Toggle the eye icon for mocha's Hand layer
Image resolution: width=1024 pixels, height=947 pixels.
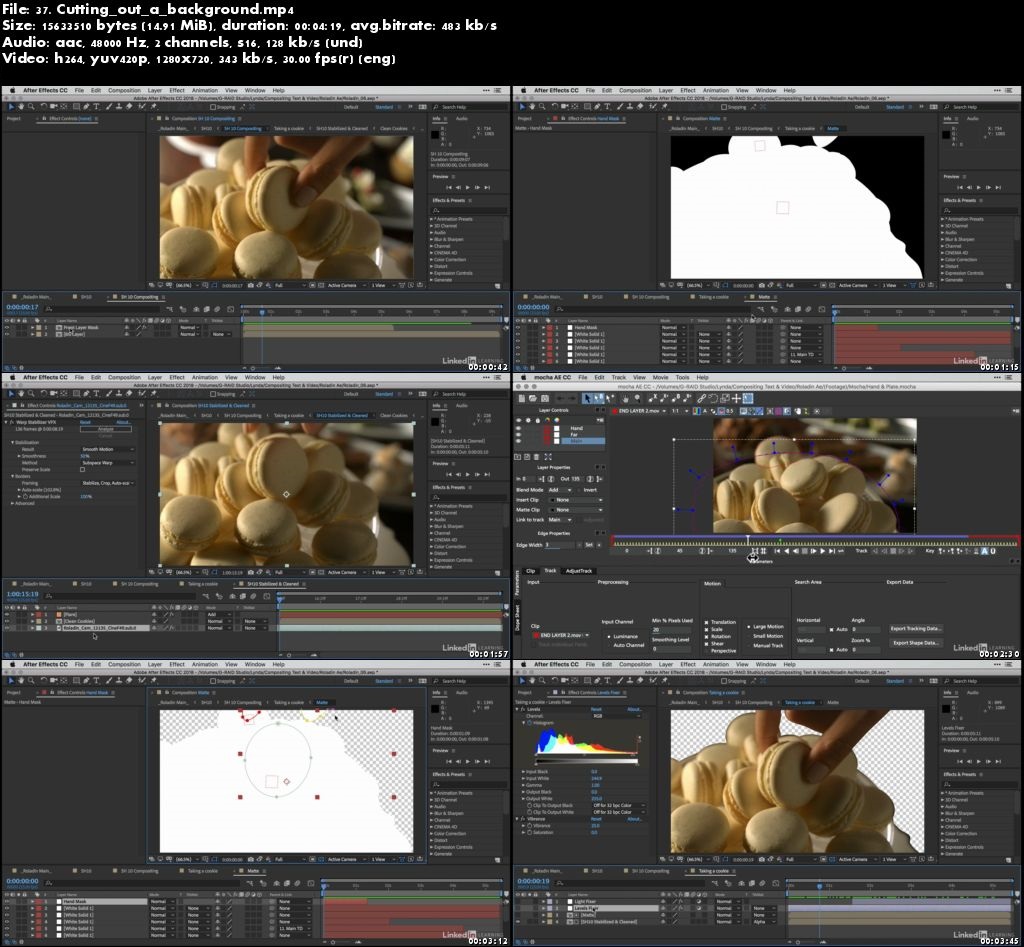click(518, 428)
